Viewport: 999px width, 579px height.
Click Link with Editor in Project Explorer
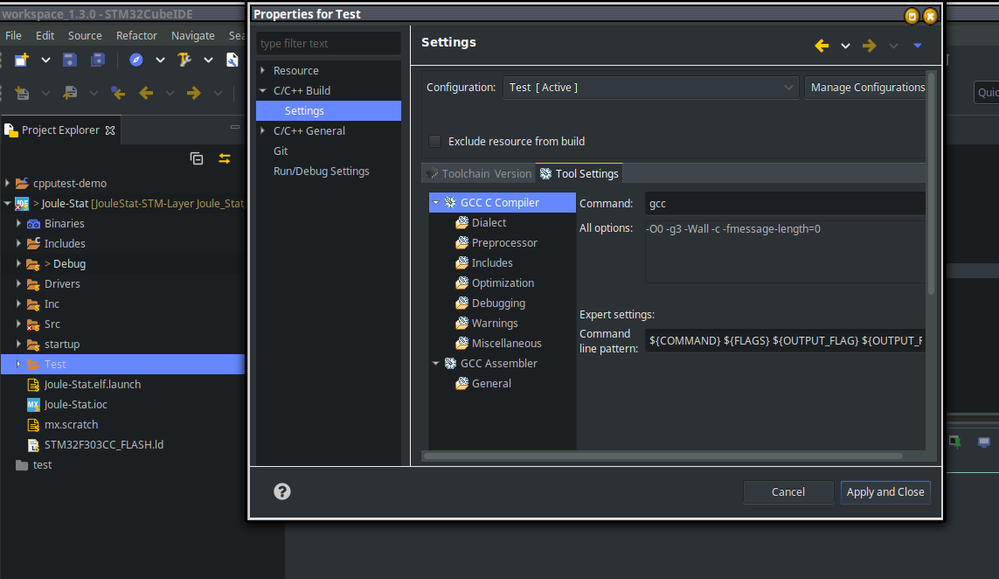tap(224, 159)
